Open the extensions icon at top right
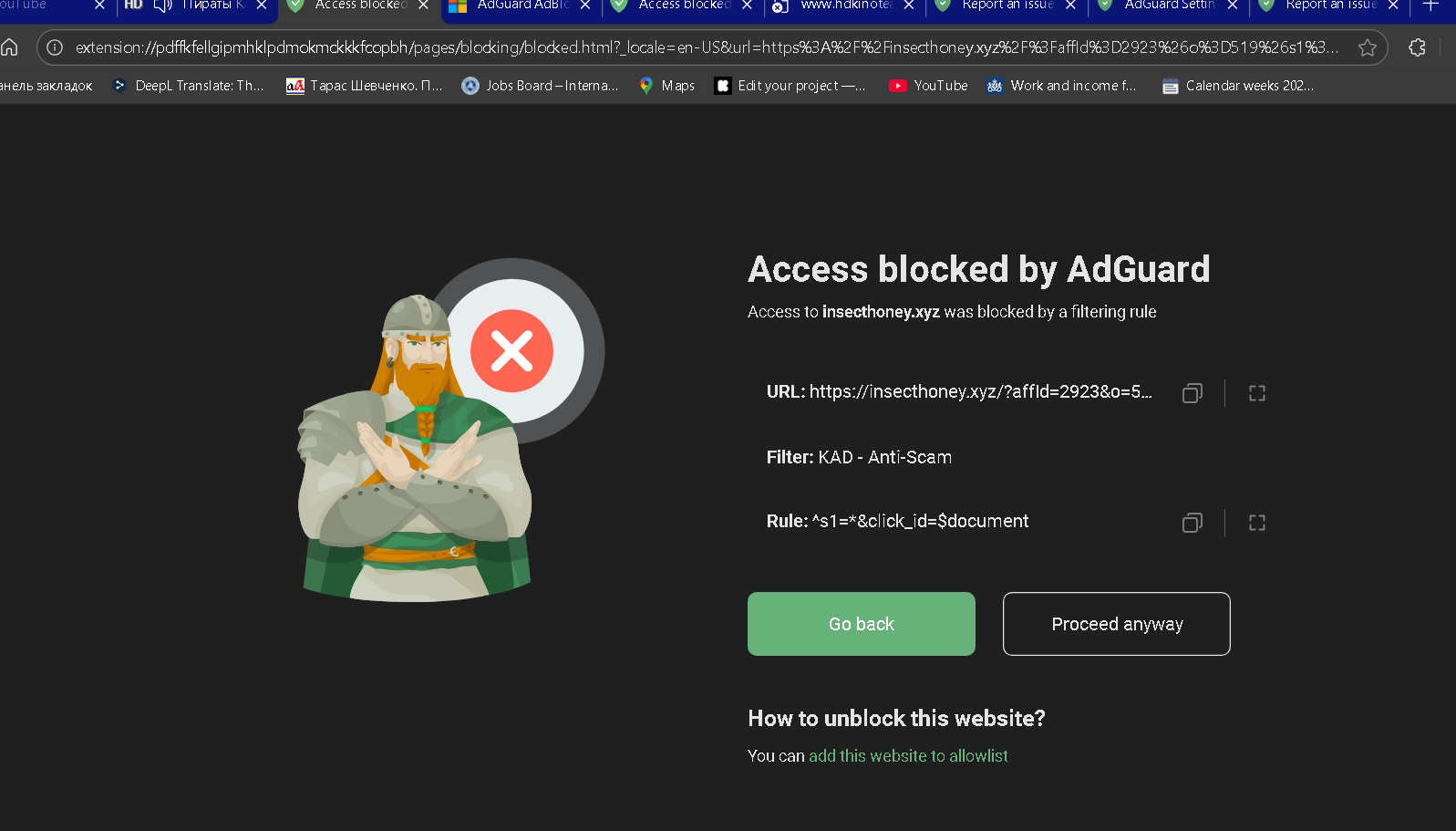1456x831 pixels. [x=1417, y=47]
